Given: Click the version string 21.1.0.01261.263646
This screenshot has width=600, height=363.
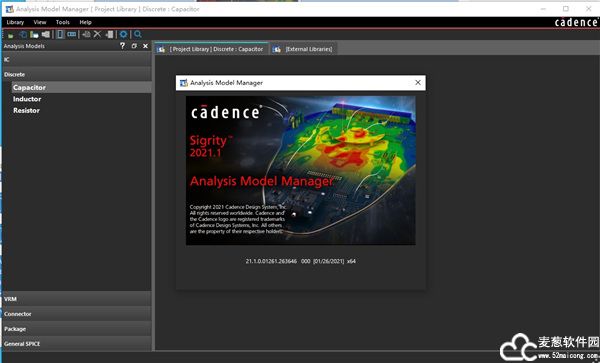Looking at the screenshot, I should pos(271,261).
